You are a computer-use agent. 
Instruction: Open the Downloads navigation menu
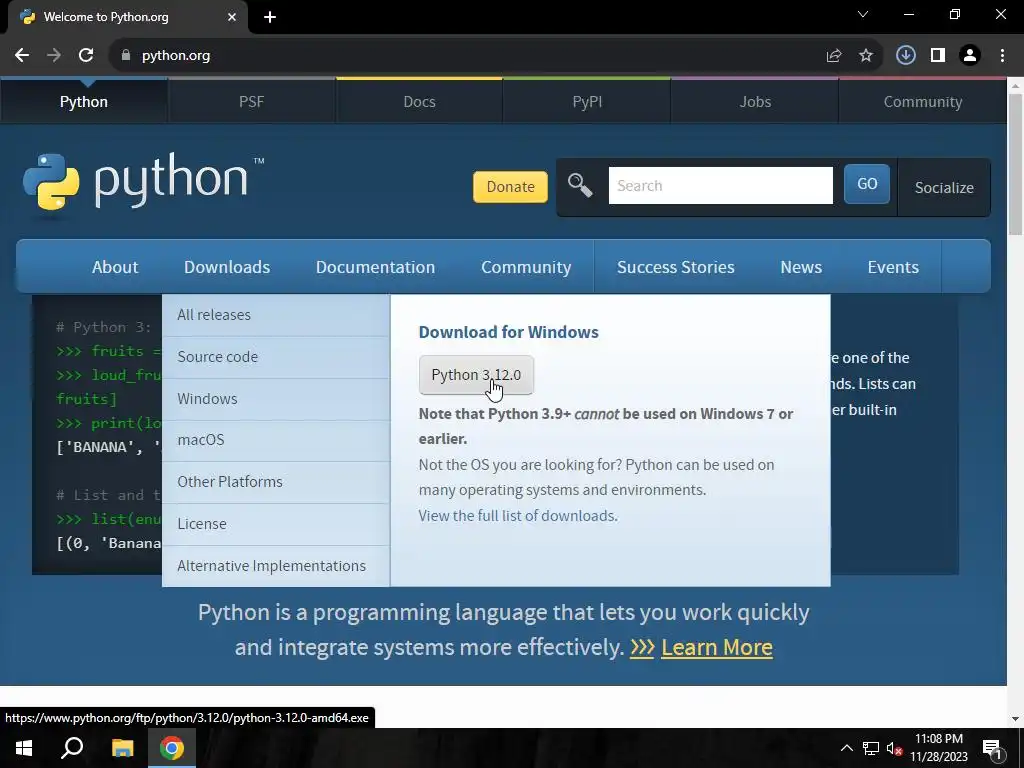tap(227, 267)
